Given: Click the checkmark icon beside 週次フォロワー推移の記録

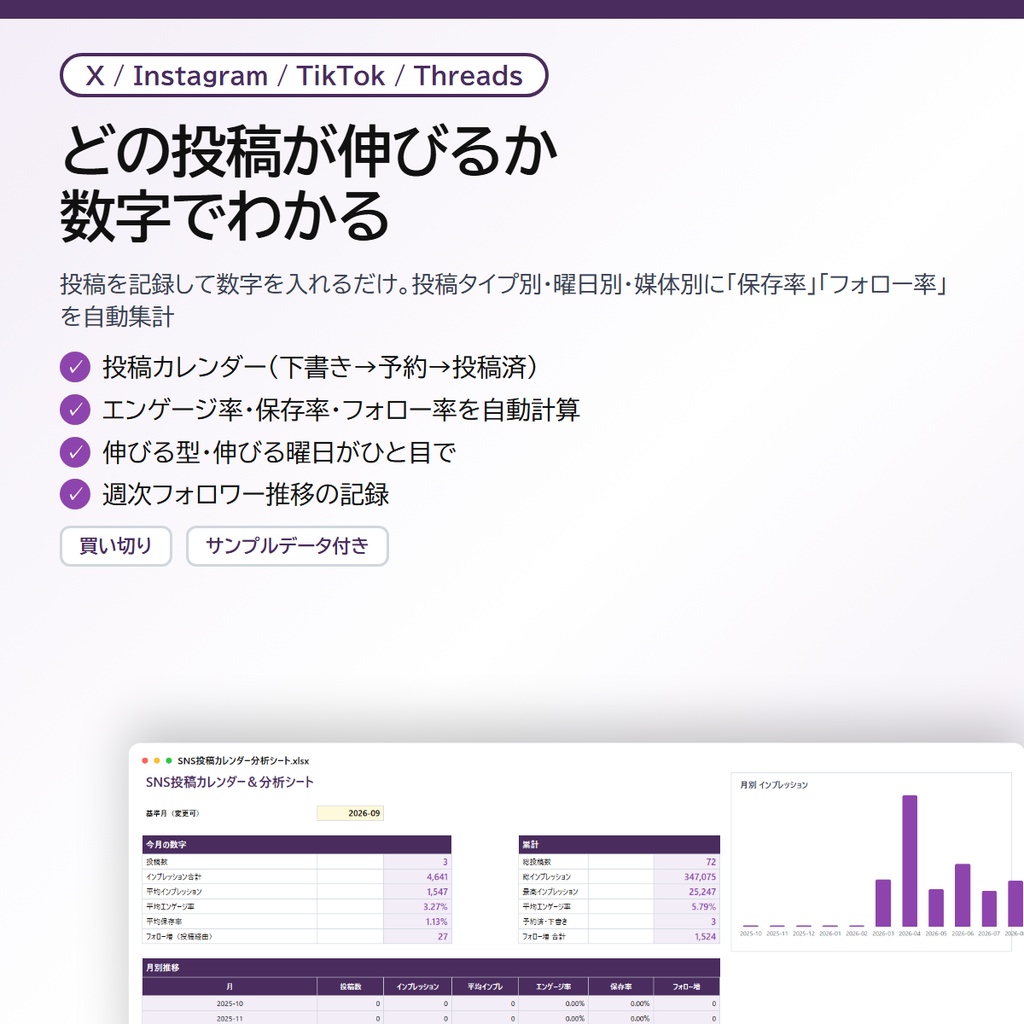Looking at the screenshot, I should 75,494.
